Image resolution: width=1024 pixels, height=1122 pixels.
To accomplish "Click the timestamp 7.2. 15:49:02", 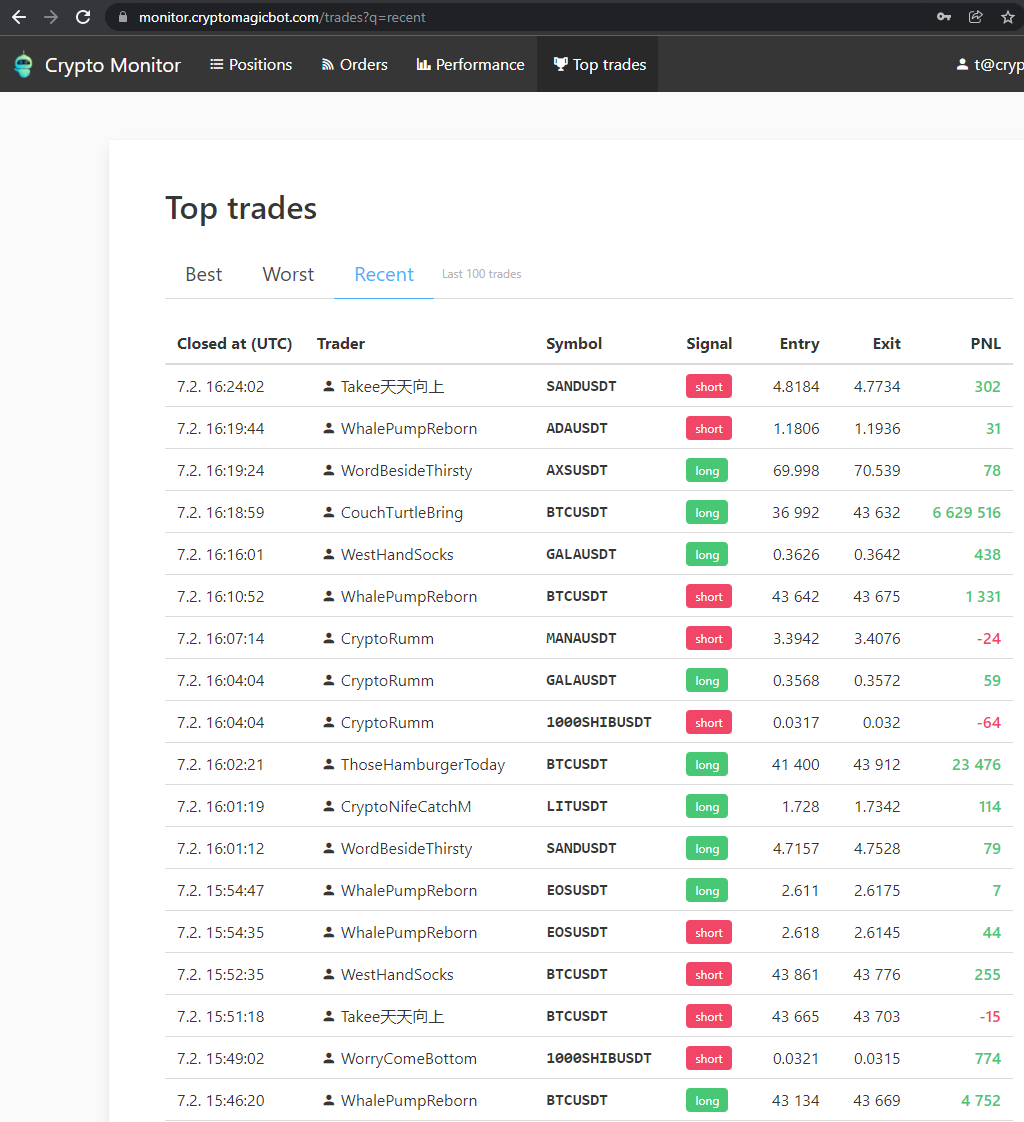I will point(220,1058).
